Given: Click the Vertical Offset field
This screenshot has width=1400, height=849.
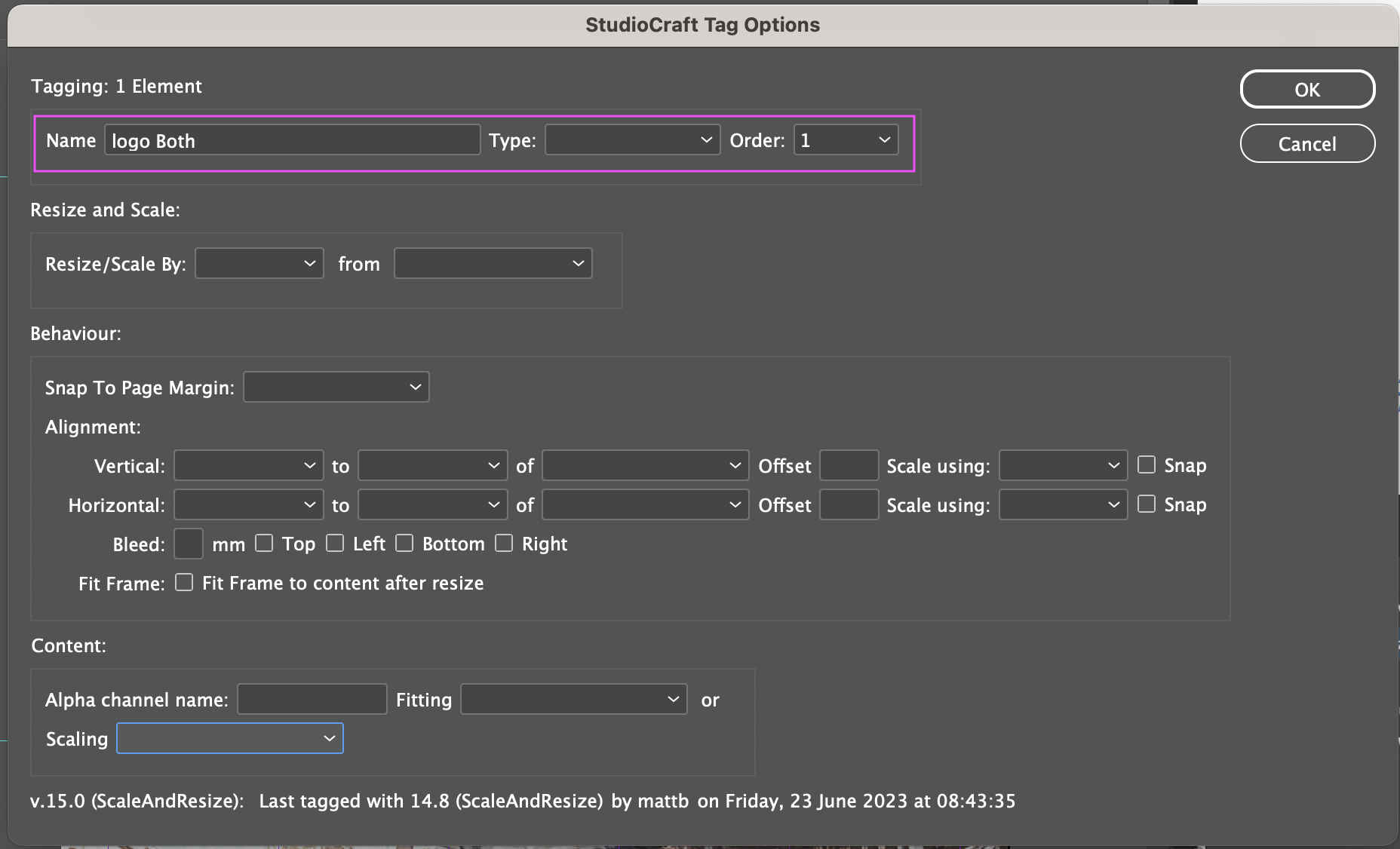Looking at the screenshot, I should tap(849, 465).
